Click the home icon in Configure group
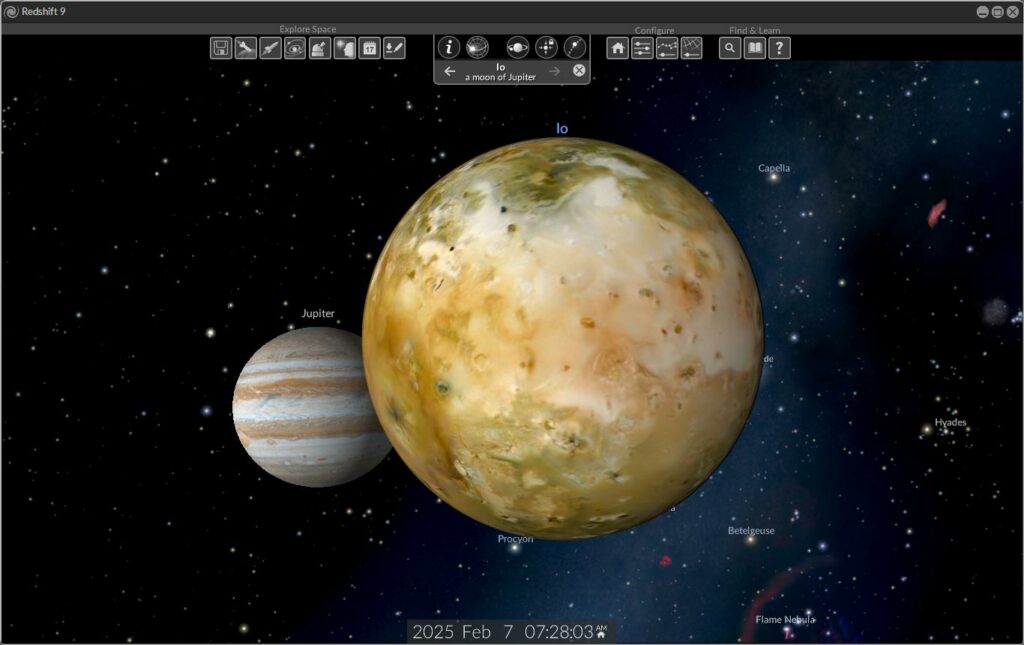1024x645 pixels. coord(618,48)
